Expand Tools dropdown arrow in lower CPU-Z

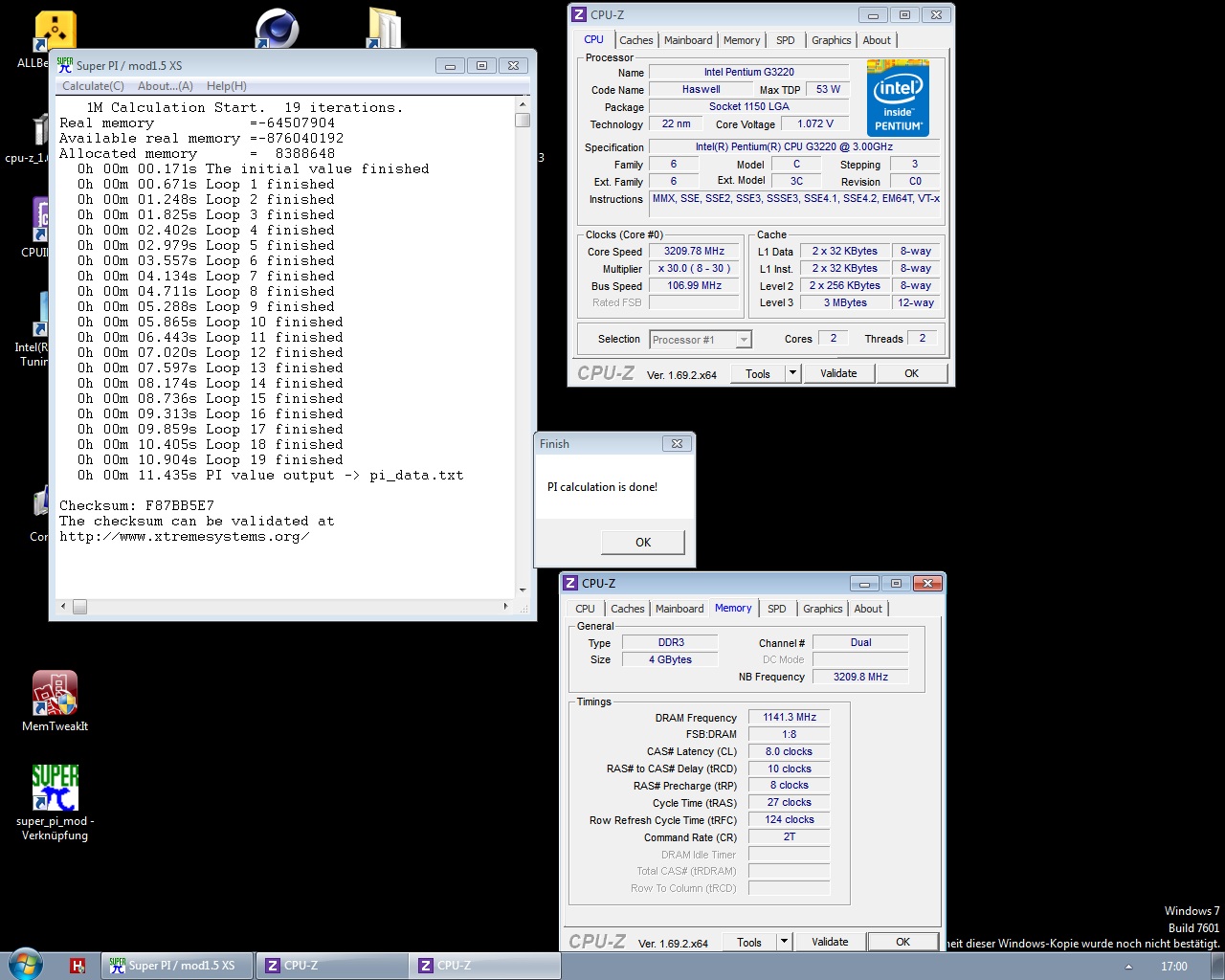[784, 942]
